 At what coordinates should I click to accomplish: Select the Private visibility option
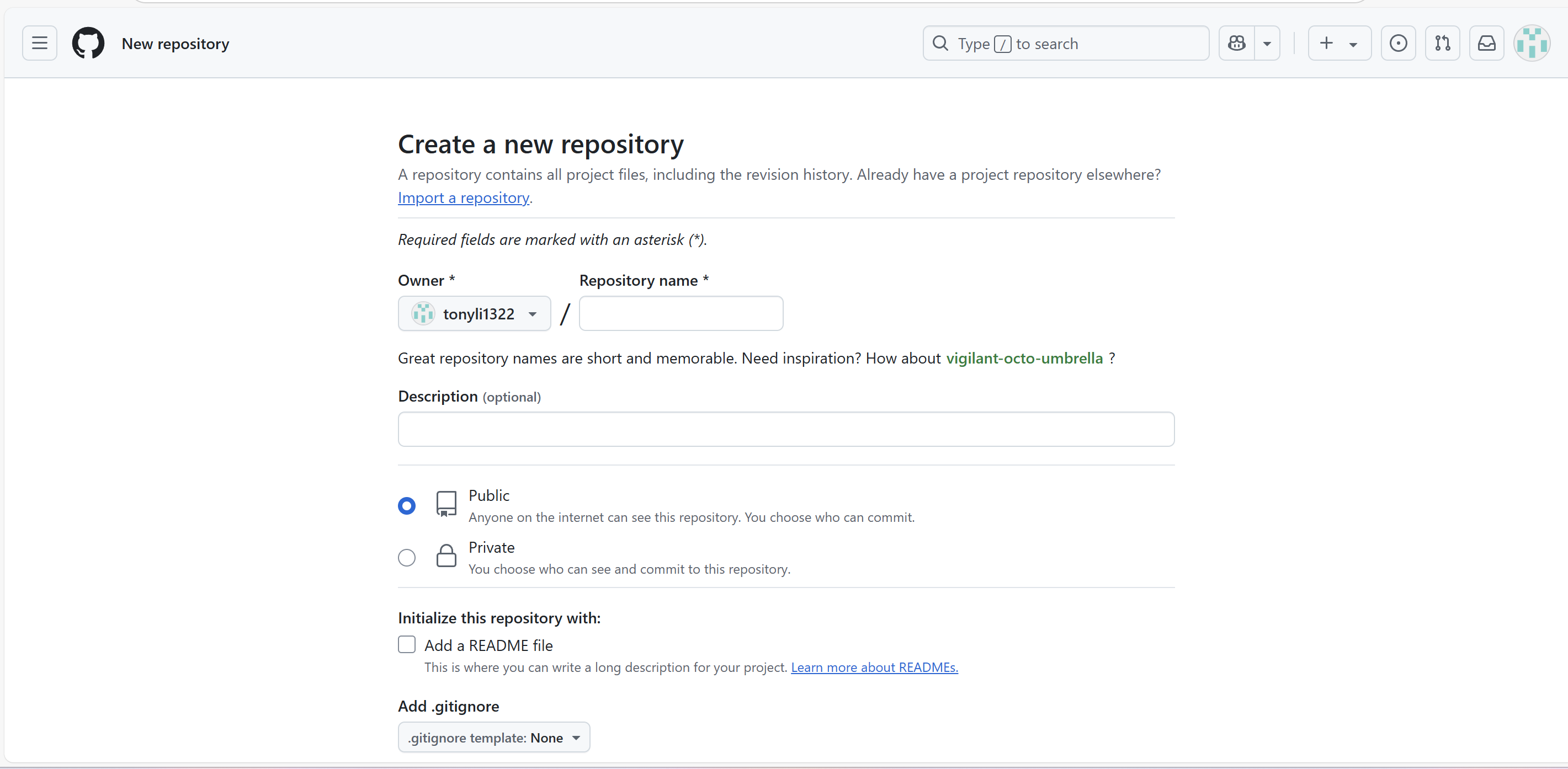407,557
